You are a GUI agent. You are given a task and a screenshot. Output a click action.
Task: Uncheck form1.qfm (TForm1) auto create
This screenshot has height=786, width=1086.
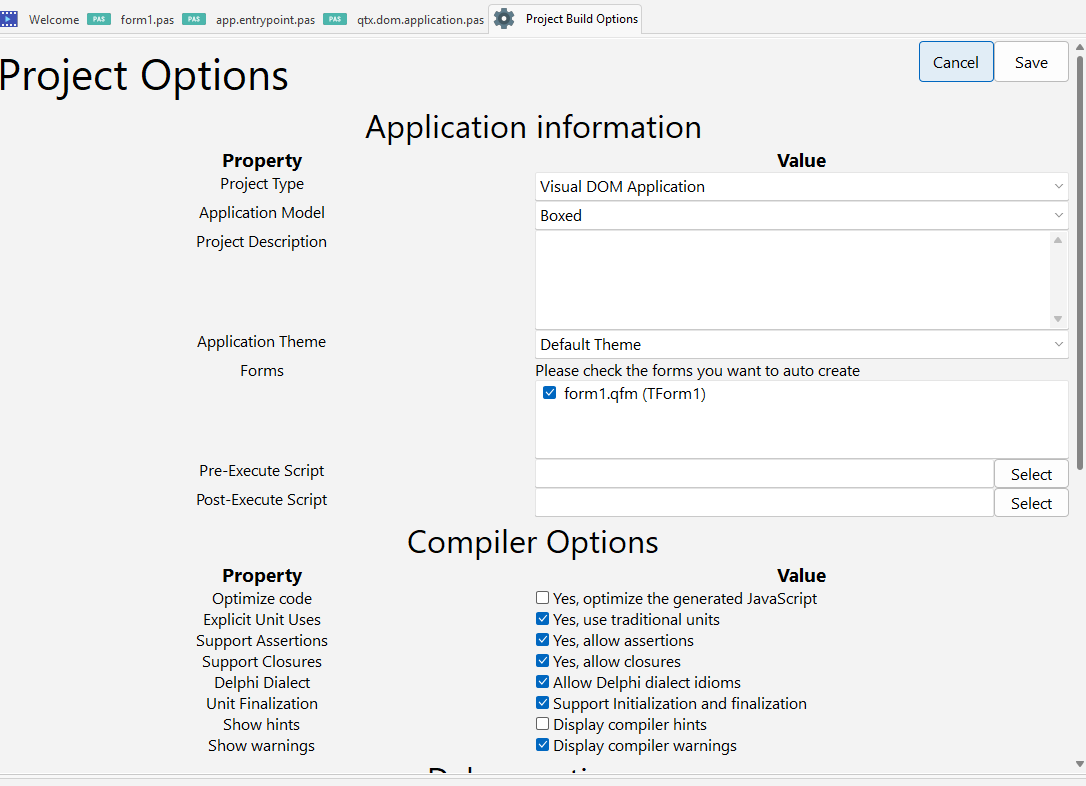[550, 393]
